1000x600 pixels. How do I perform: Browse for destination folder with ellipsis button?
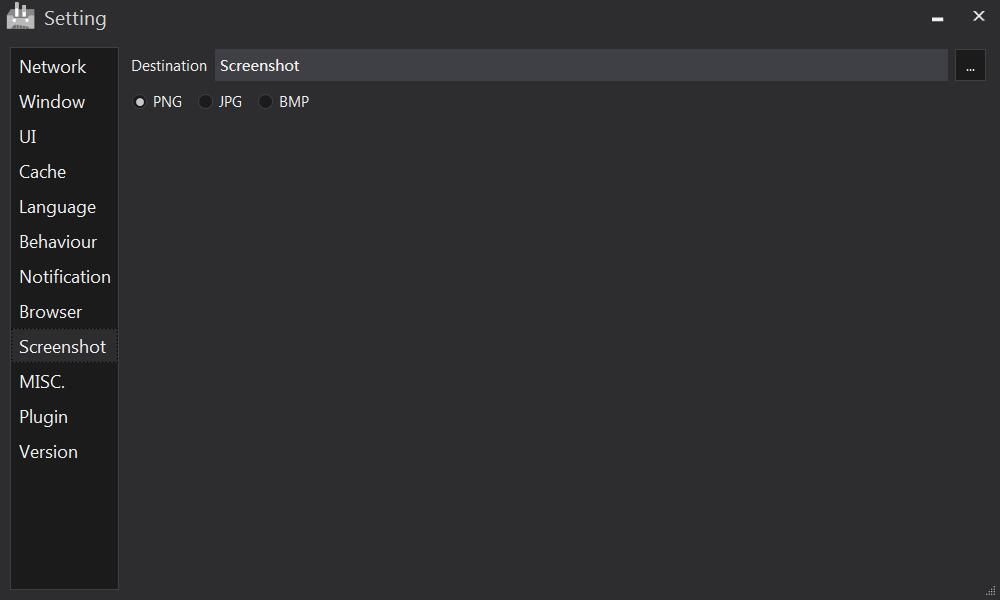(x=970, y=66)
